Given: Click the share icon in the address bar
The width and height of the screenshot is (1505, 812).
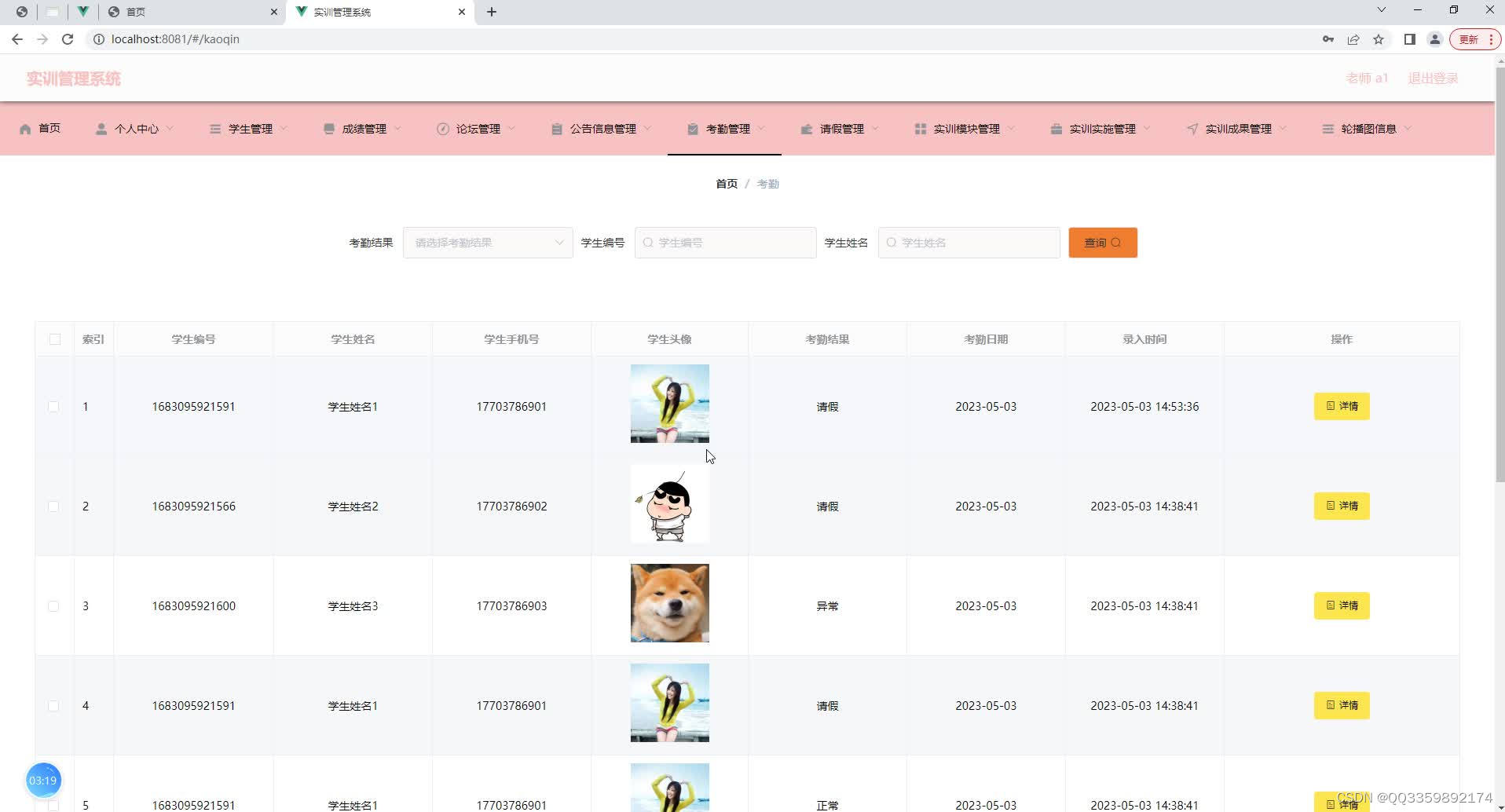Looking at the screenshot, I should click(1353, 39).
